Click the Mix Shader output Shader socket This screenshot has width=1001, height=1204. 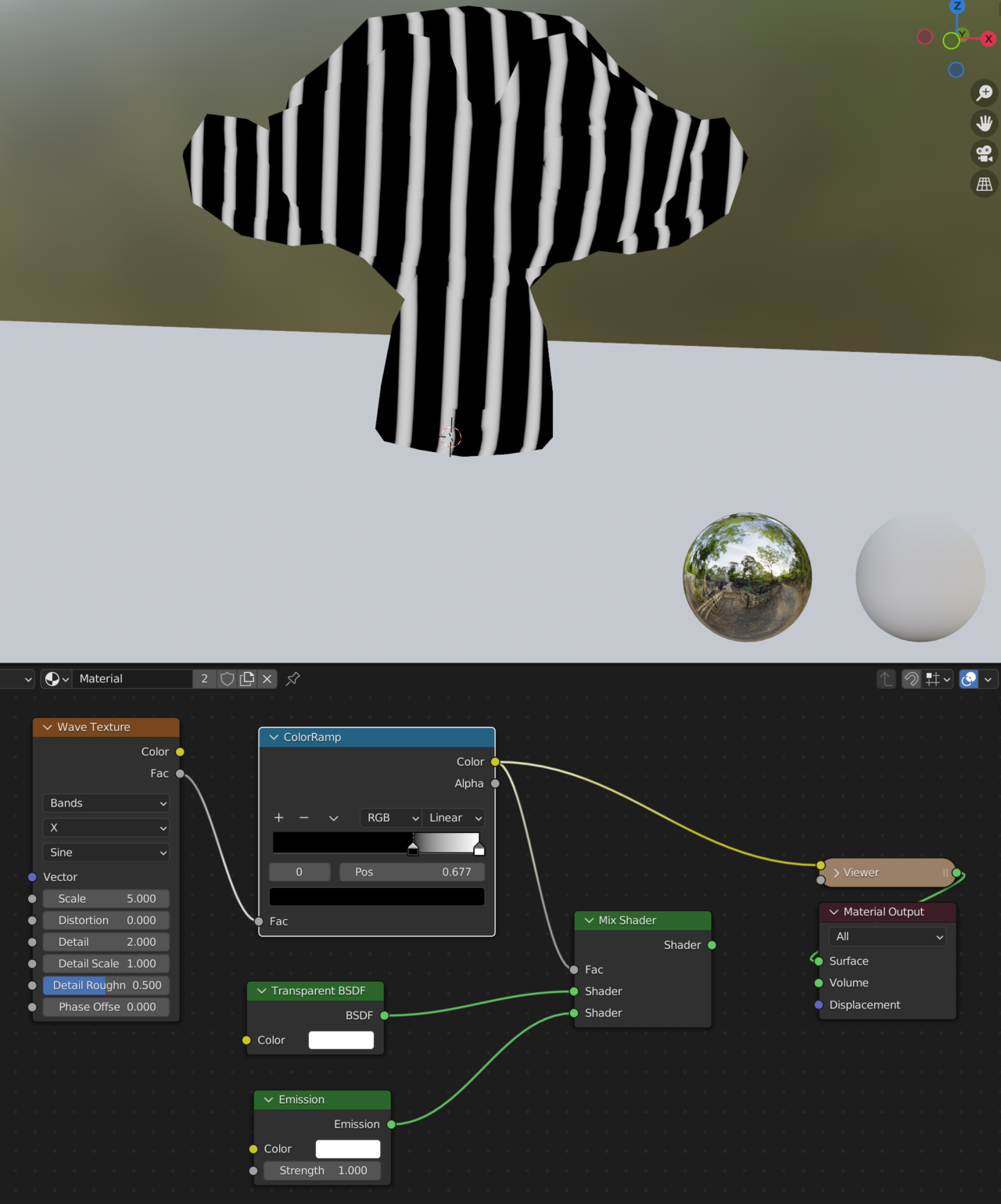pos(712,945)
